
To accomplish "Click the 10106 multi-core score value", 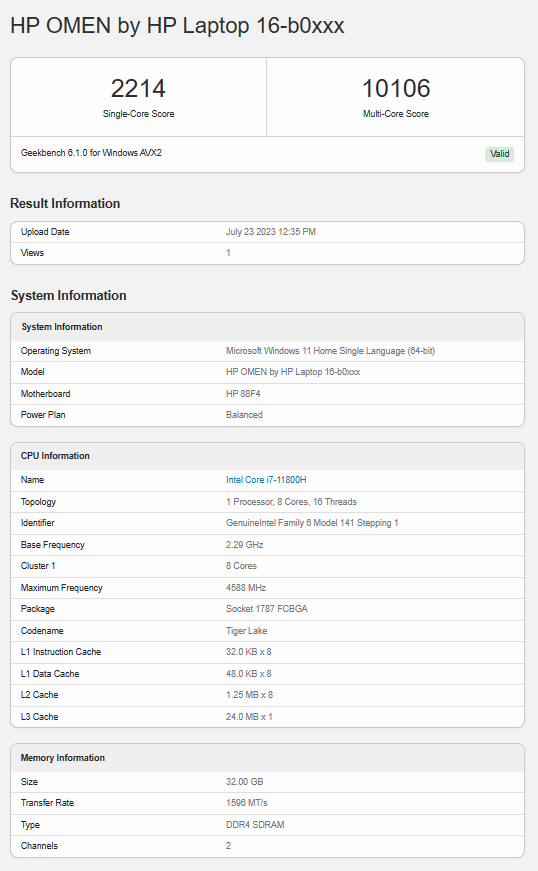I will 396,88.
